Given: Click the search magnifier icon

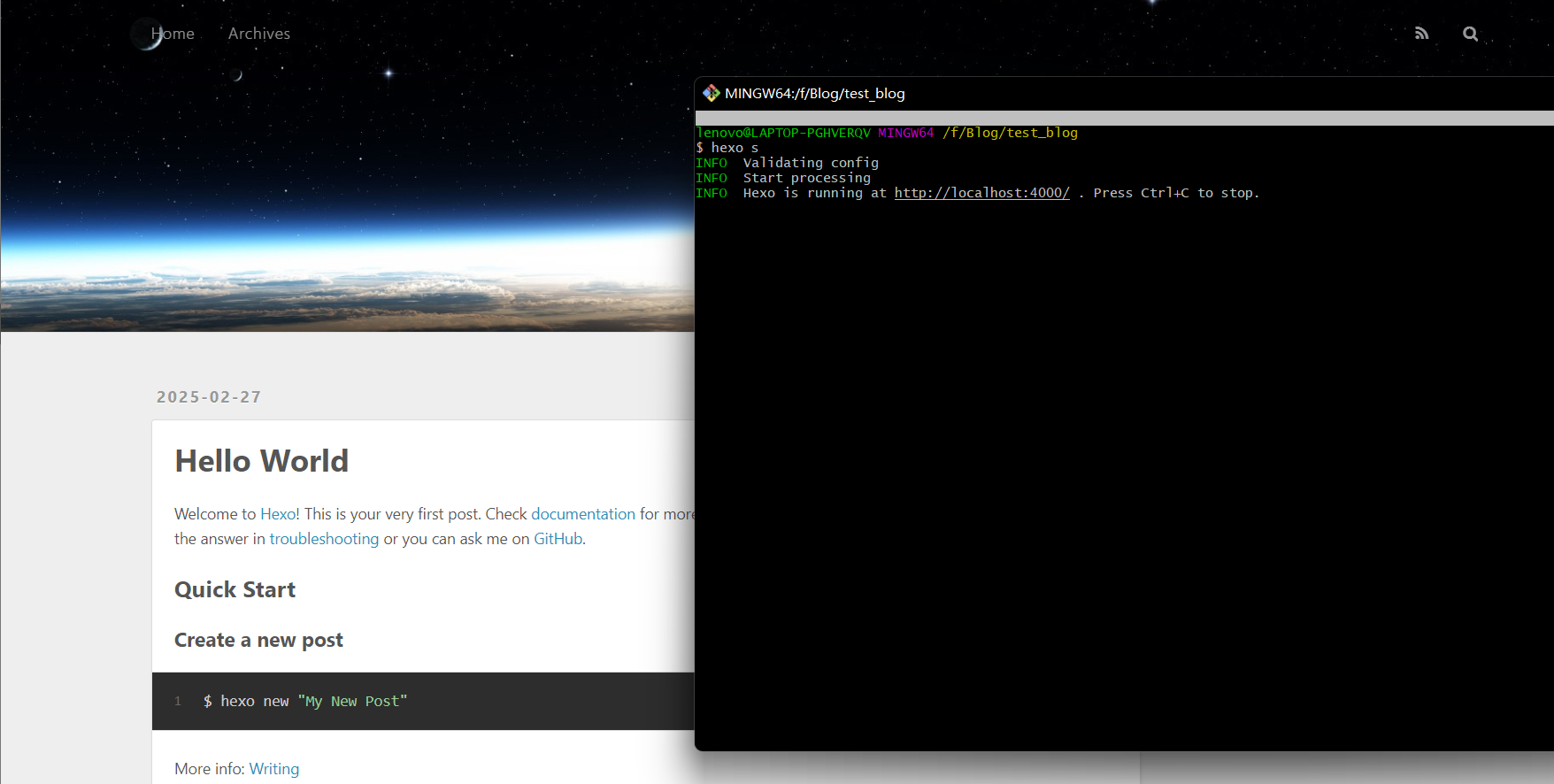Looking at the screenshot, I should click(x=1470, y=34).
